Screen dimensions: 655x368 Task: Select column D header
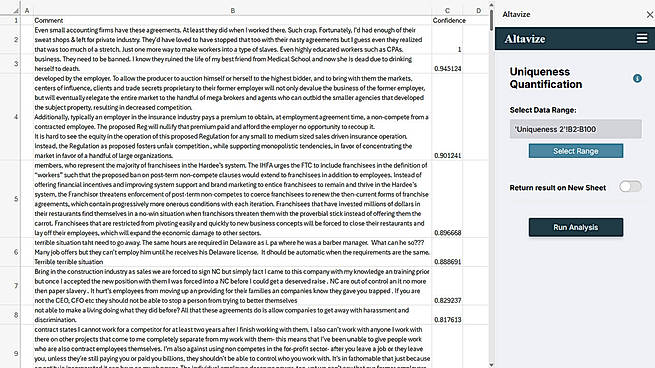pyautogui.click(x=479, y=10)
